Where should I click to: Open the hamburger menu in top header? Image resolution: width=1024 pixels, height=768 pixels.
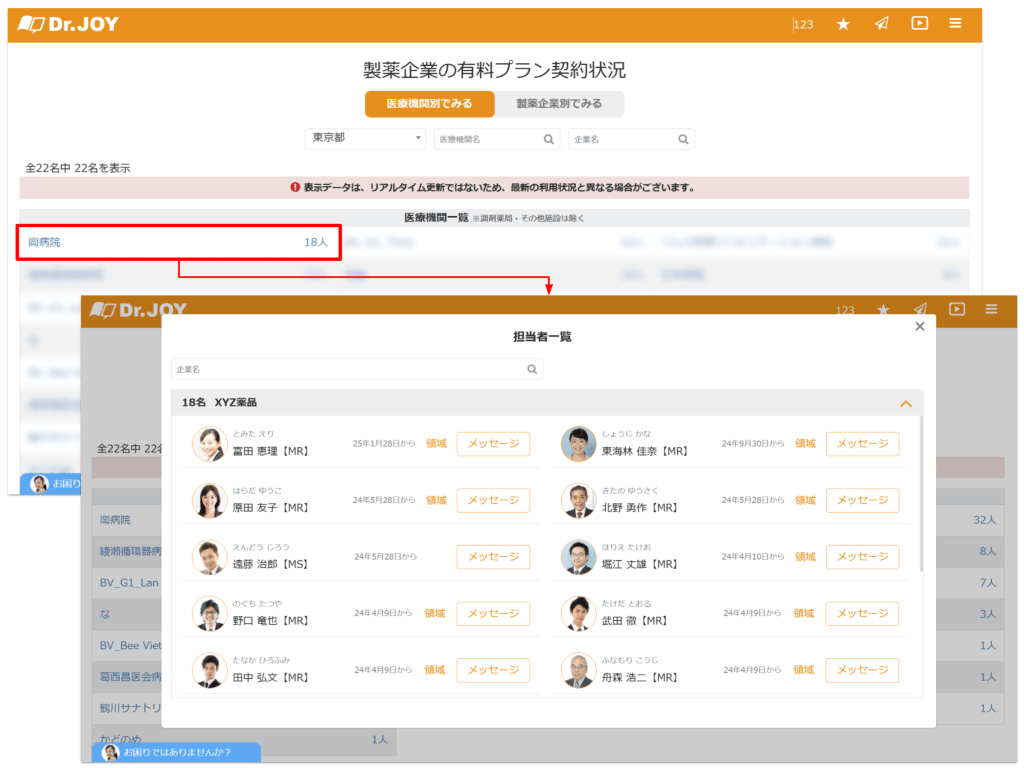coord(956,24)
